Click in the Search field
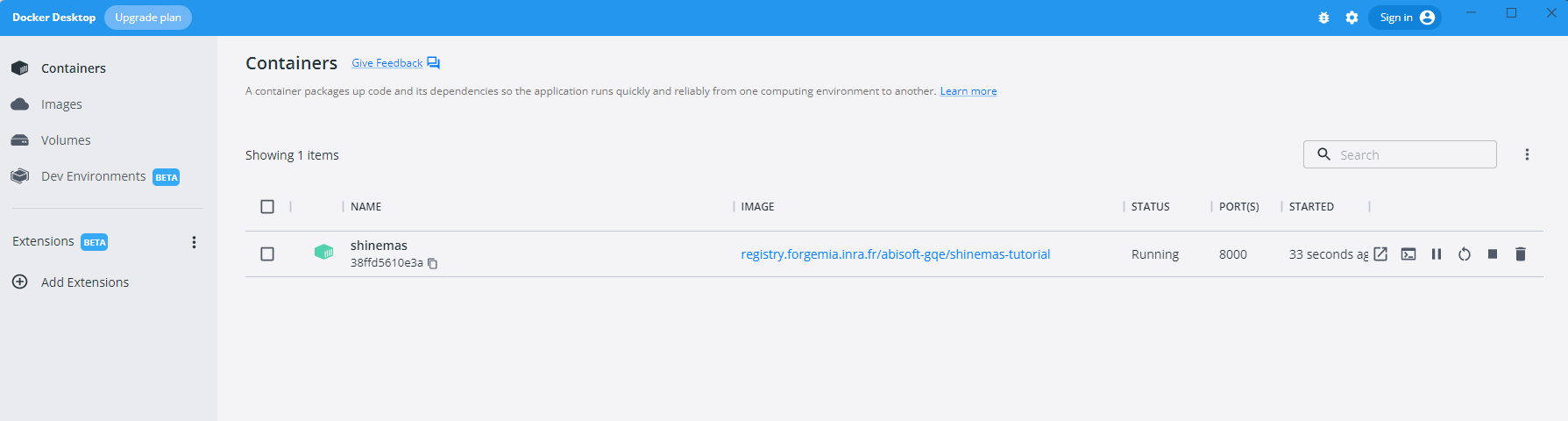Viewport: 1568px width, 421px height. (1400, 154)
